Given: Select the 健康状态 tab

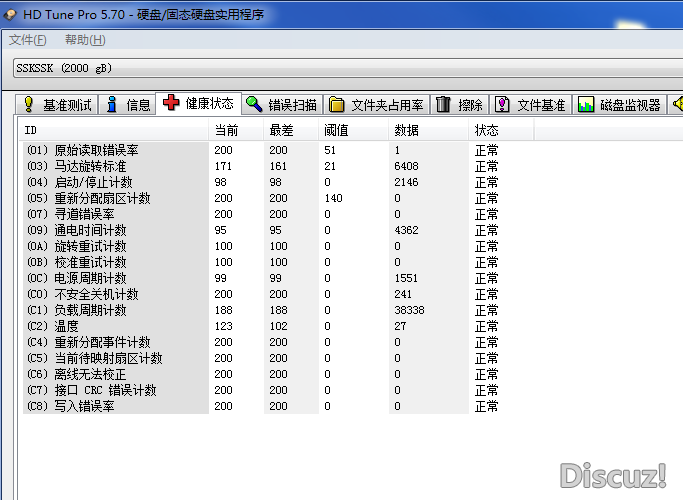Looking at the screenshot, I should pyautogui.click(x=199, y=103).
